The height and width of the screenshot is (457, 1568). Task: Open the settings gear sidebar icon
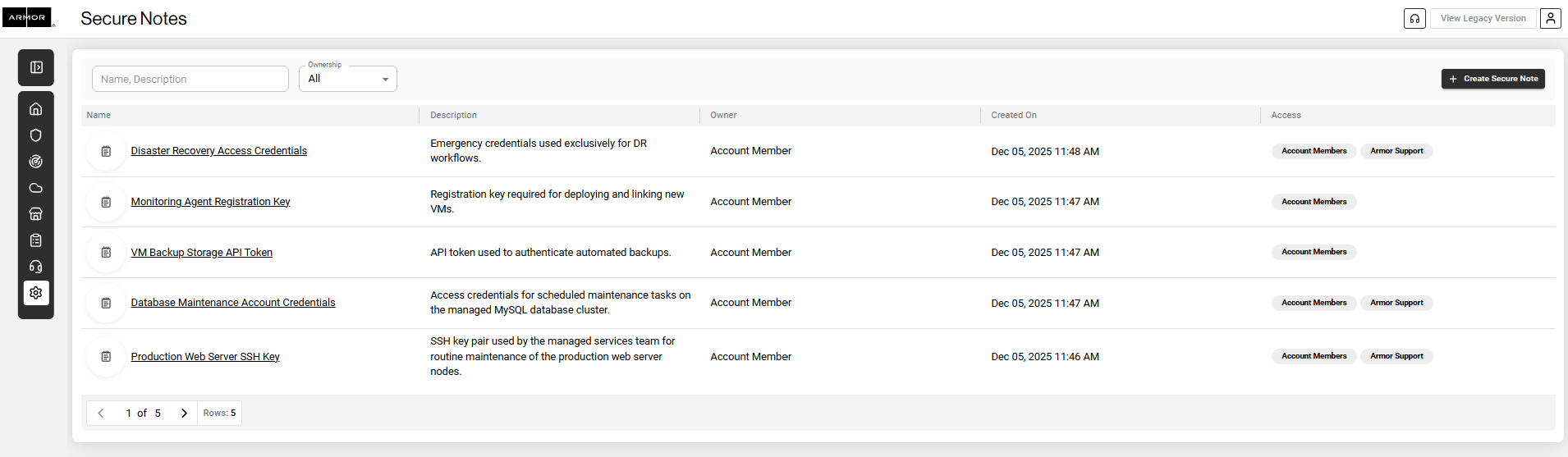point(36,293)
